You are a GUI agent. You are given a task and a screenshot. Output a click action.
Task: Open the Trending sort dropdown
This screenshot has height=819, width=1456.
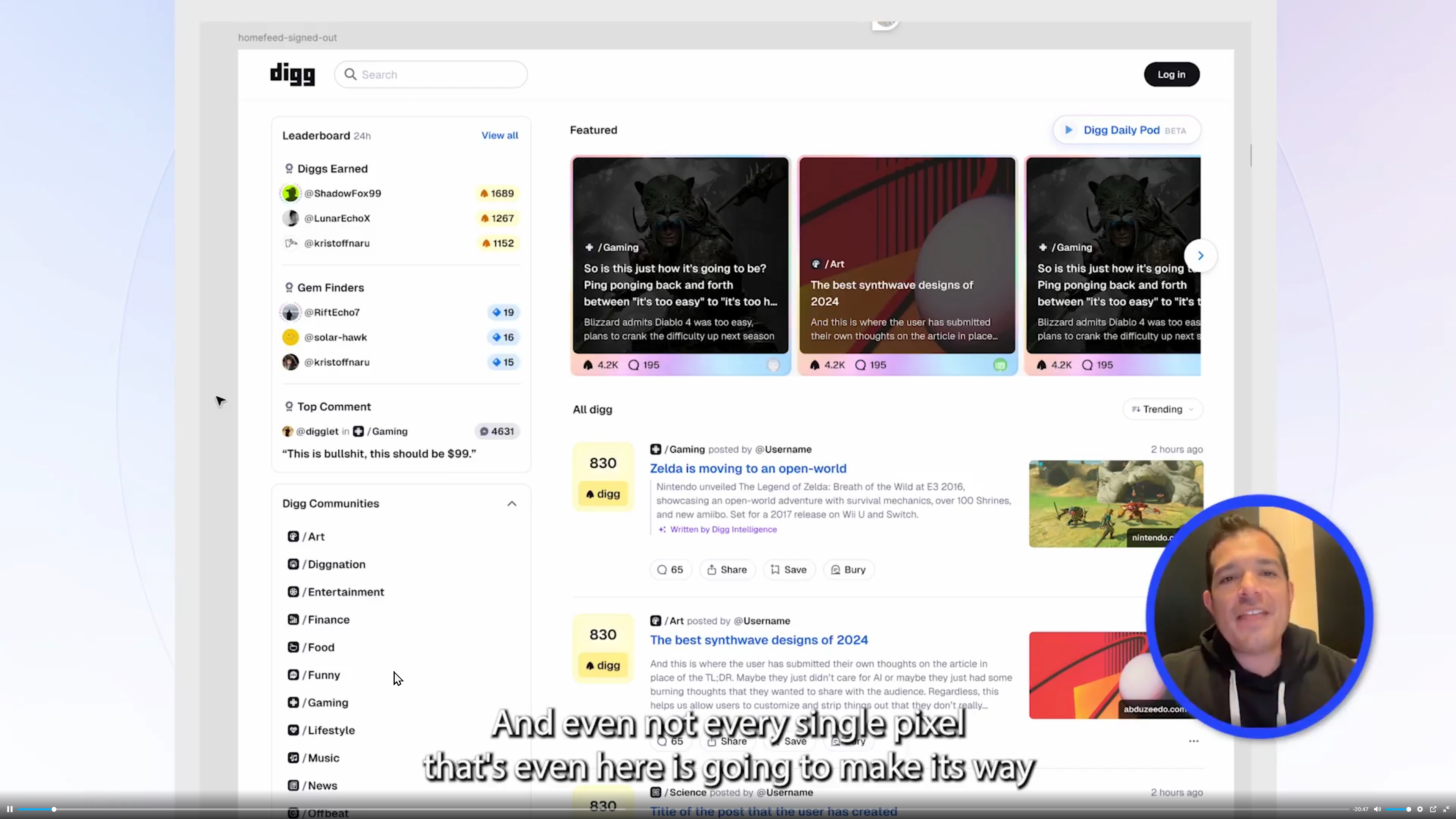point(1163,409)
